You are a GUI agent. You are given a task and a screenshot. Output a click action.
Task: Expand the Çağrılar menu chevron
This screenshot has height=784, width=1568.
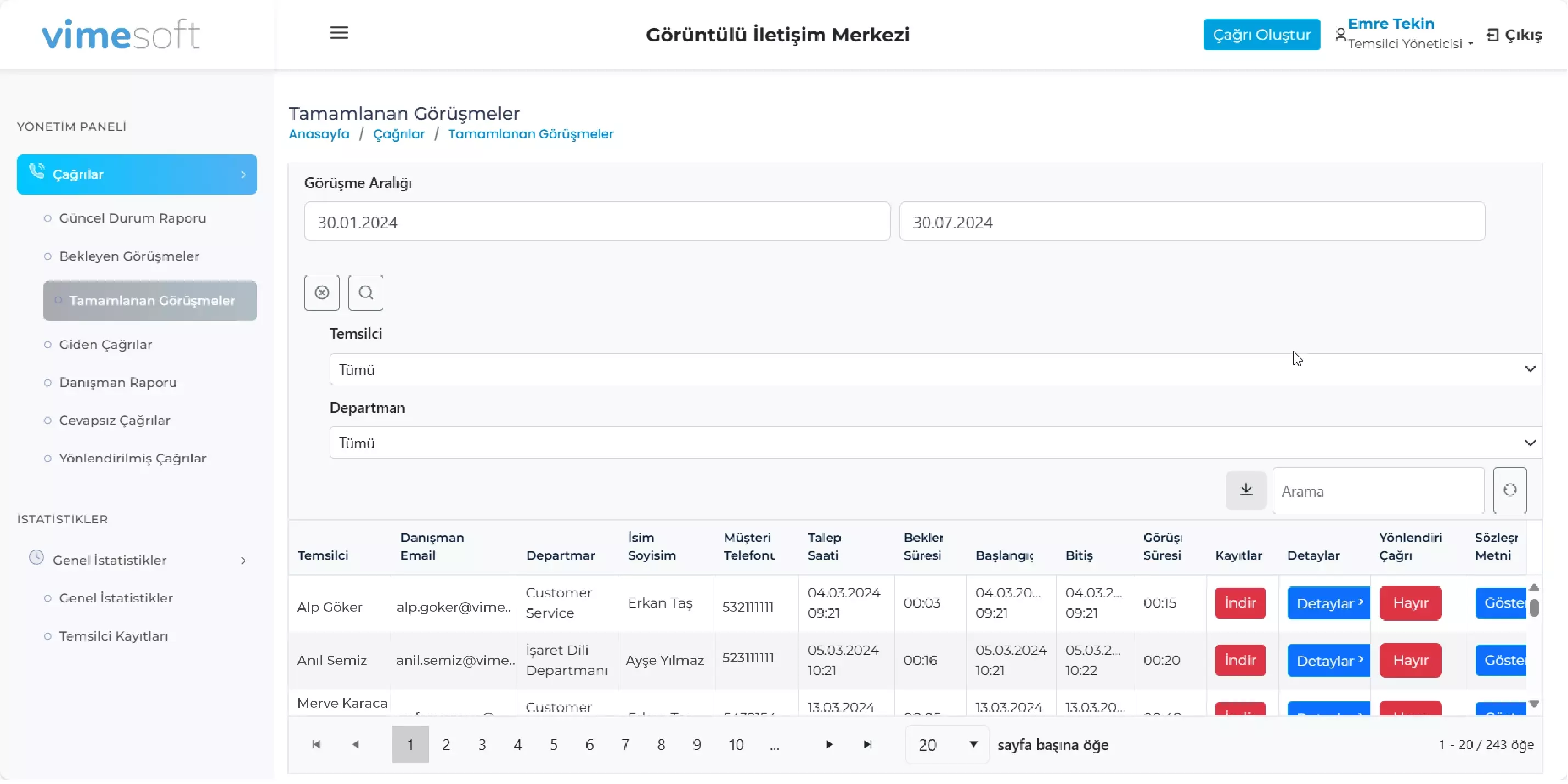244,174
